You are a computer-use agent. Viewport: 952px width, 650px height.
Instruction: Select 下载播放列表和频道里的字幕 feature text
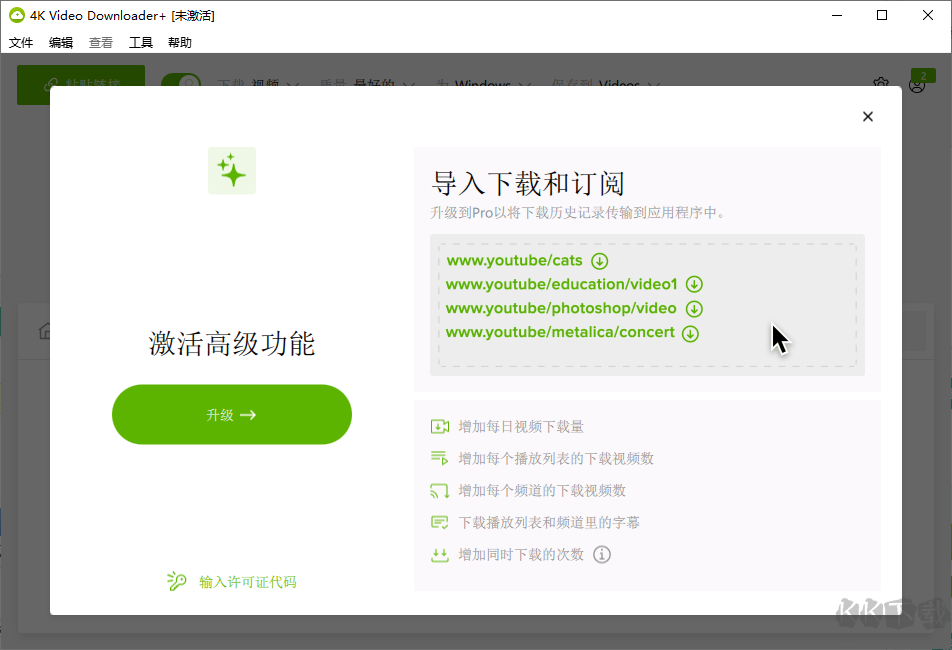tap(549, 523)
